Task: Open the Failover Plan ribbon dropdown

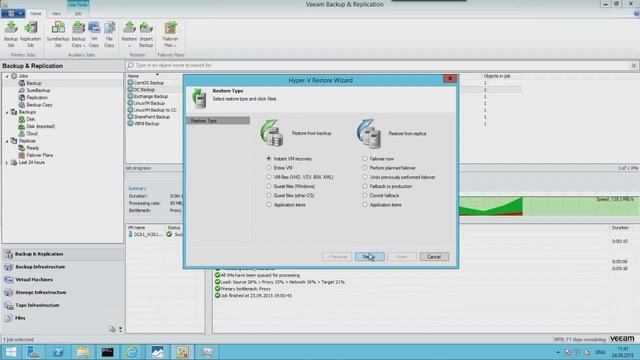Action: [170, 34]
